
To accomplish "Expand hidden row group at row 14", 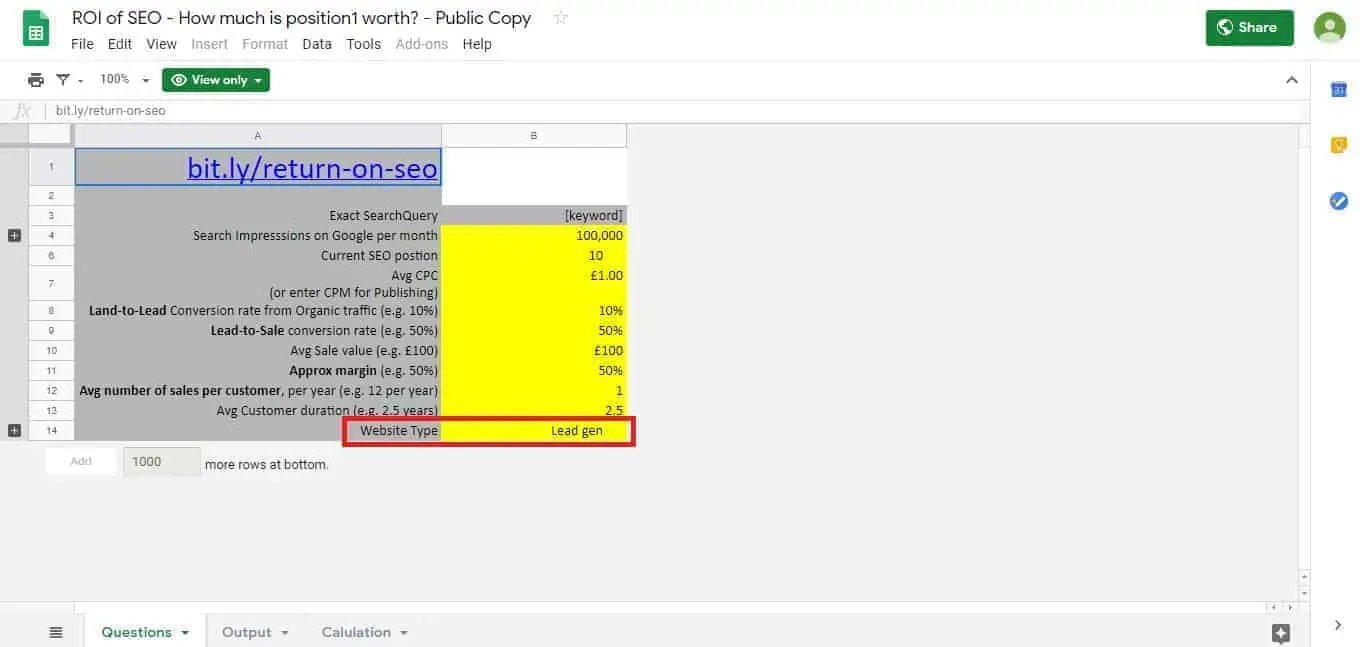I will [14, 430].
